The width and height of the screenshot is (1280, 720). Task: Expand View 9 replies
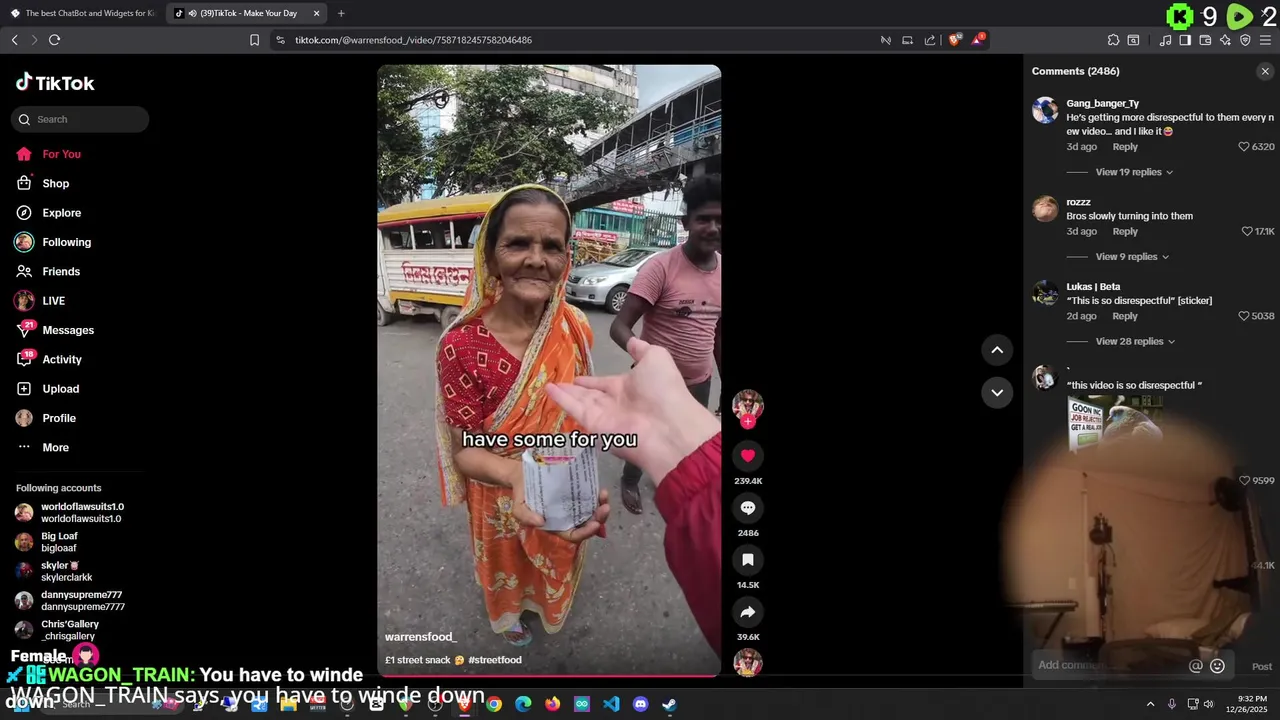pos(1132,257)
